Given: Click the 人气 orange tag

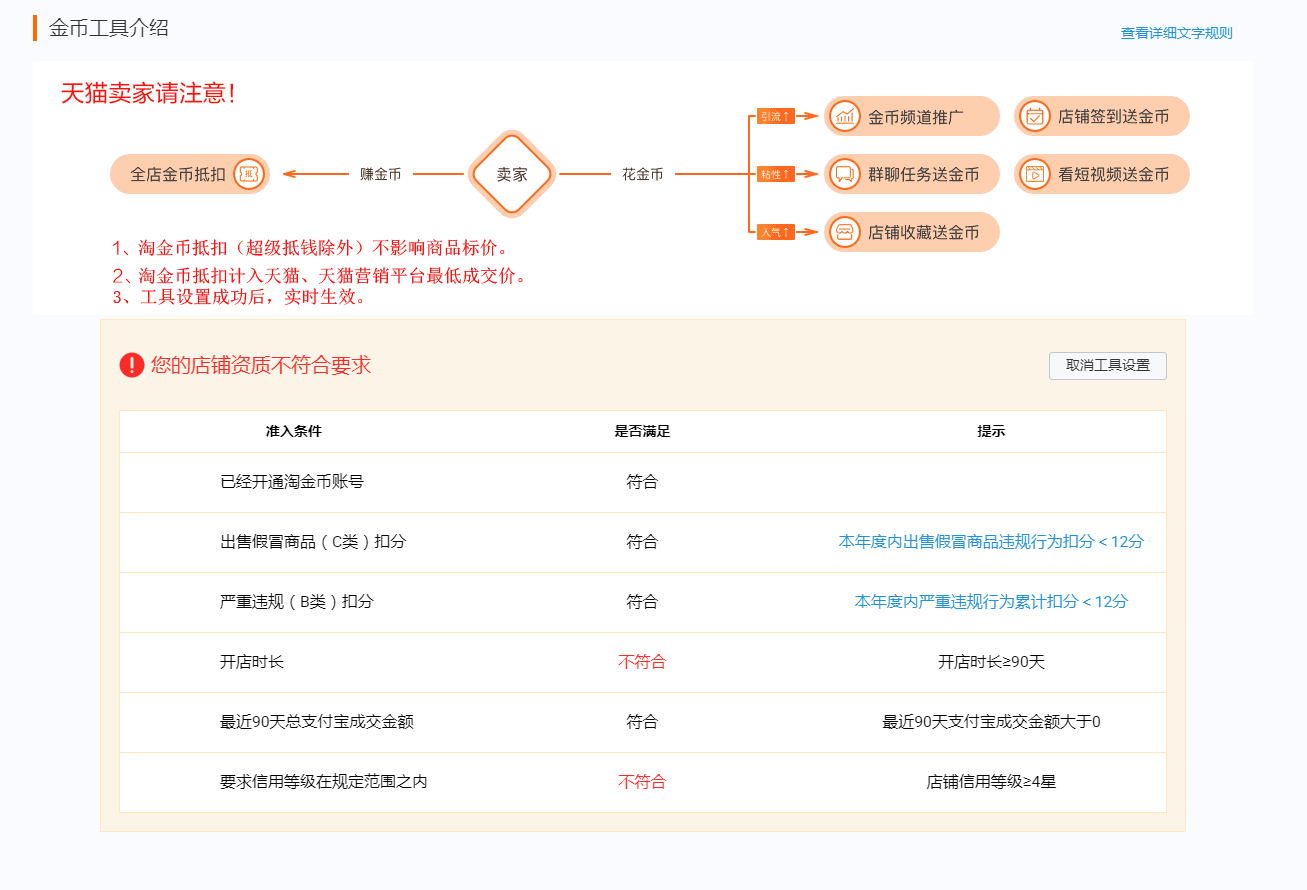Looking at the screenshot, I should pyautogui.click(x=775, y=232).
